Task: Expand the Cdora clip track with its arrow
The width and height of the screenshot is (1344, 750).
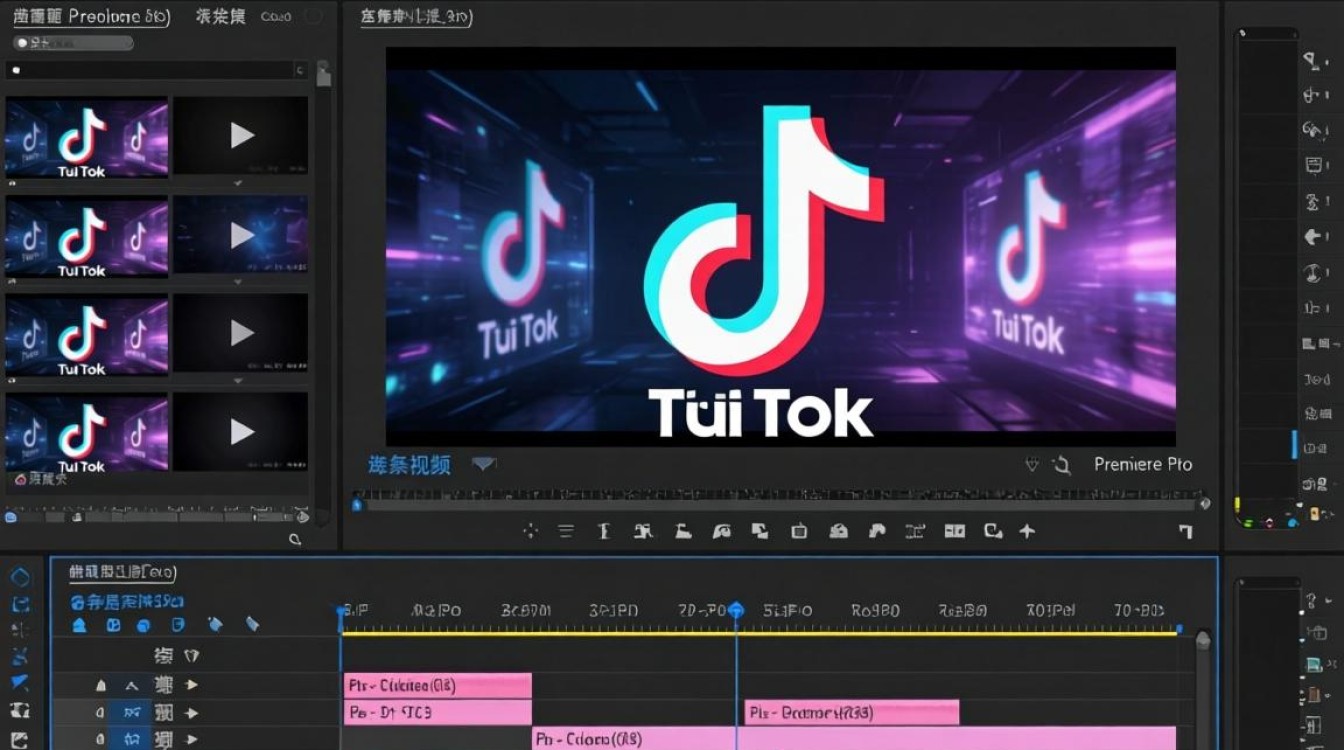Action: [191, 739]
